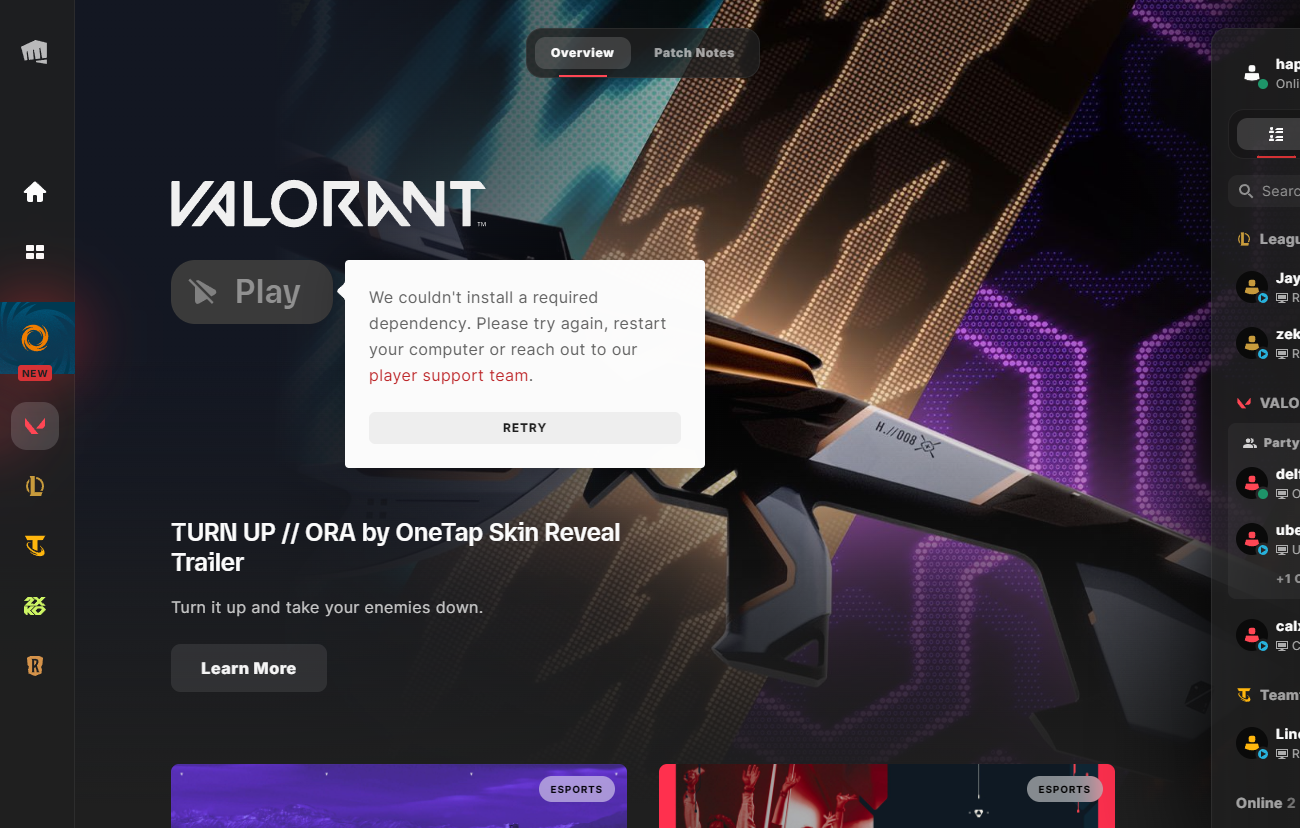Click RETRY in the error popup
This screenshot has width=1300, height=828.
525,428
